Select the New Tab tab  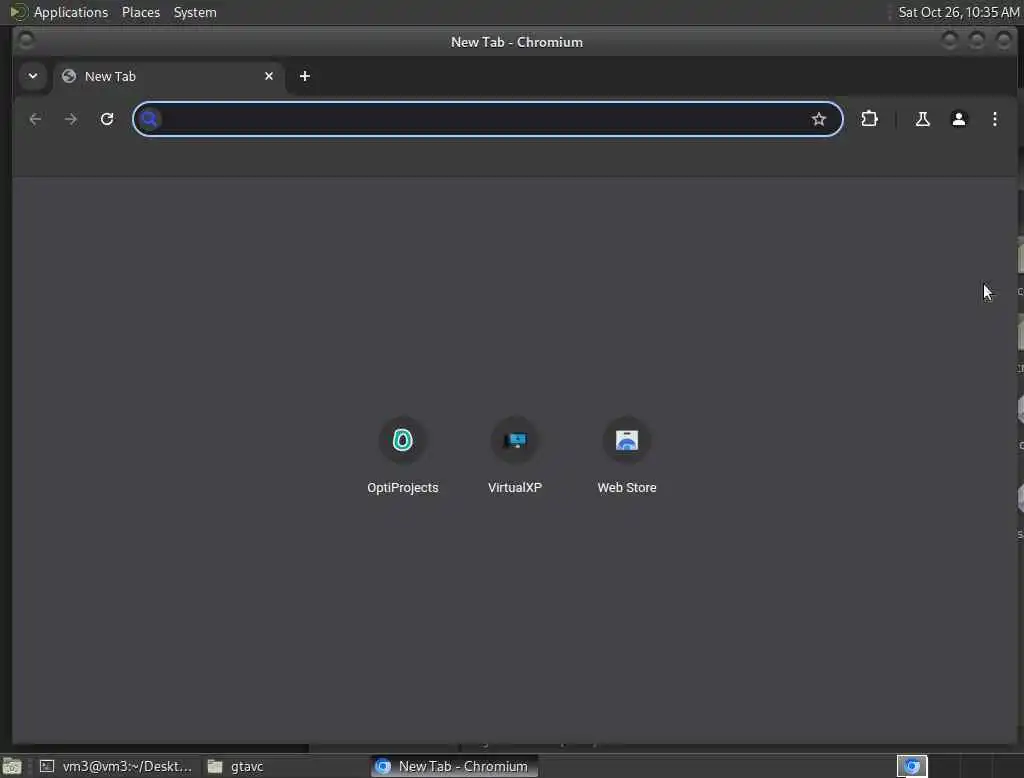168,76
